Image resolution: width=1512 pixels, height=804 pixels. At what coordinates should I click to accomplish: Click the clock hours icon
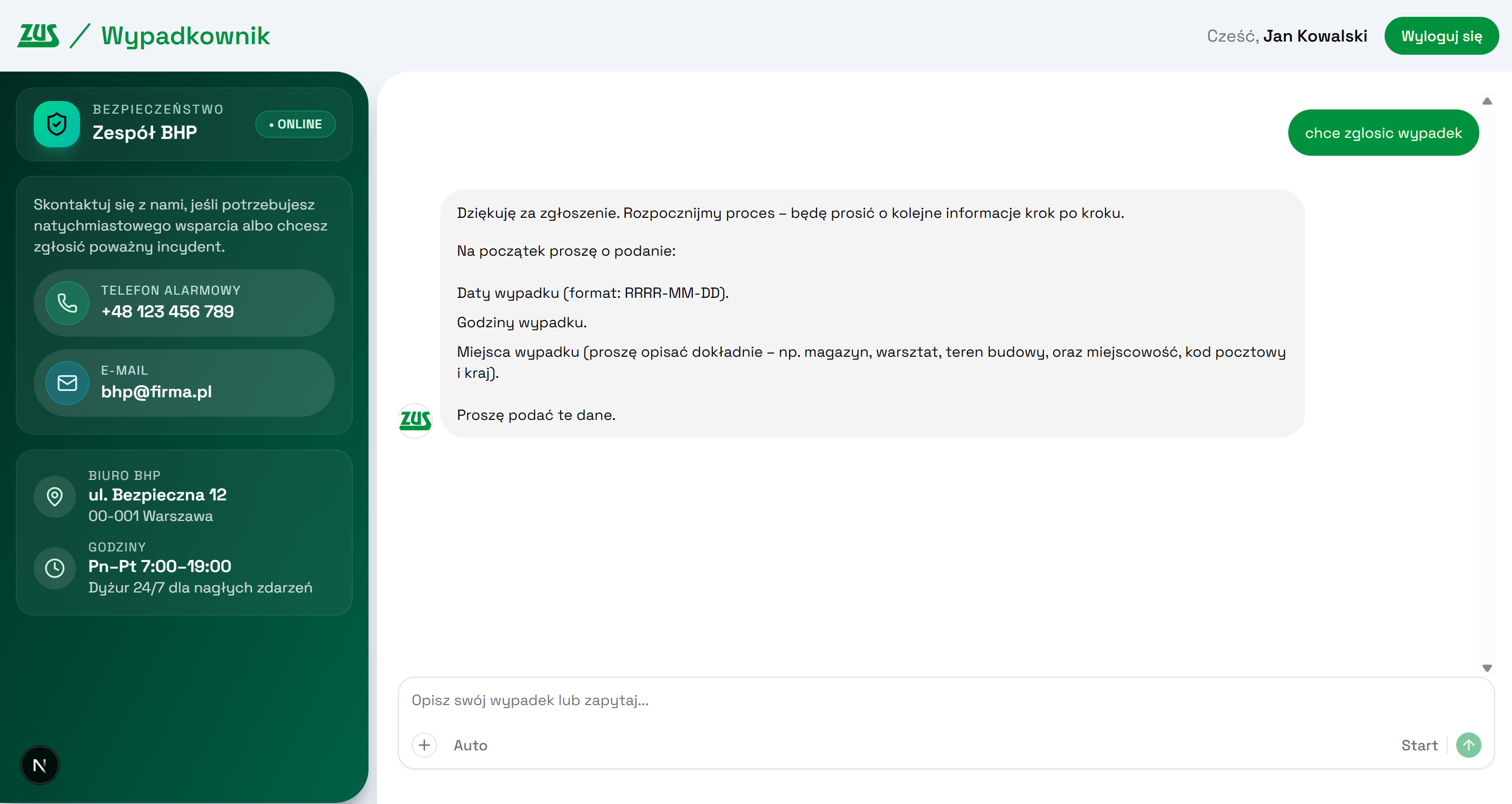55,568
